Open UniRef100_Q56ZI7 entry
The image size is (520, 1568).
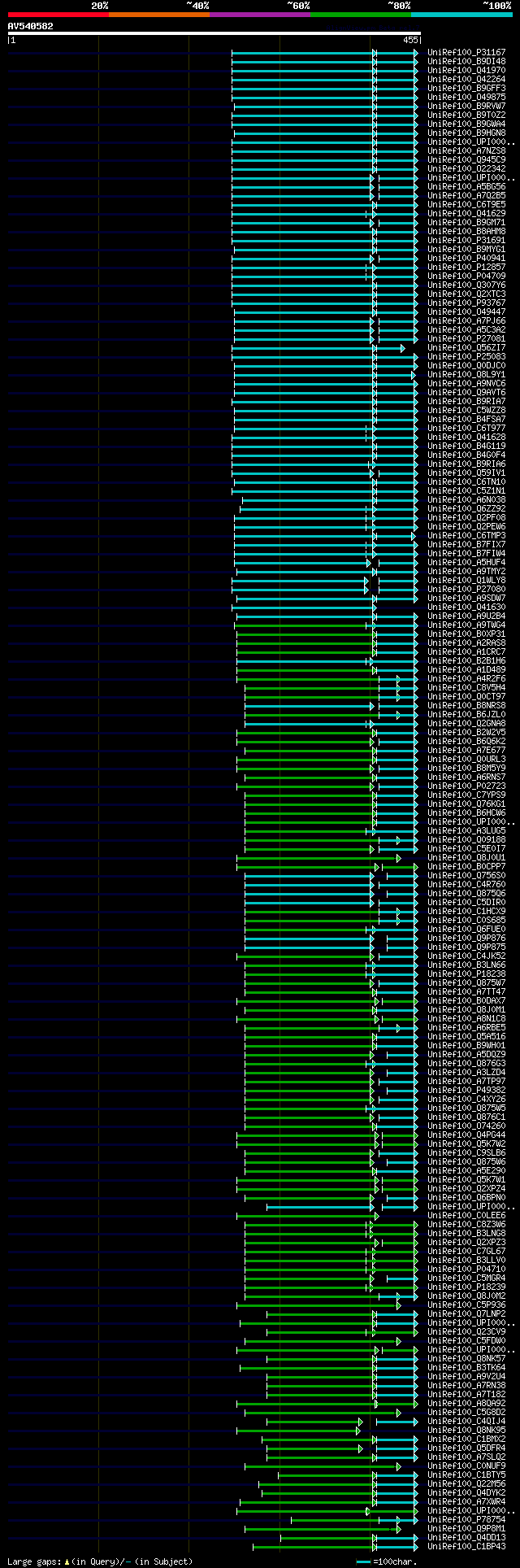click(x=466, y=347)
